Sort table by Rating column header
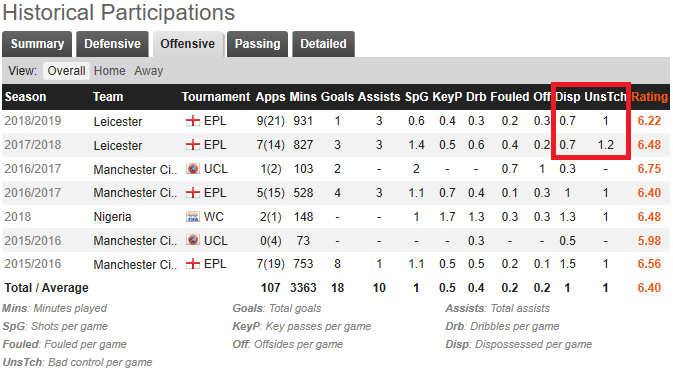 point(649,97)
